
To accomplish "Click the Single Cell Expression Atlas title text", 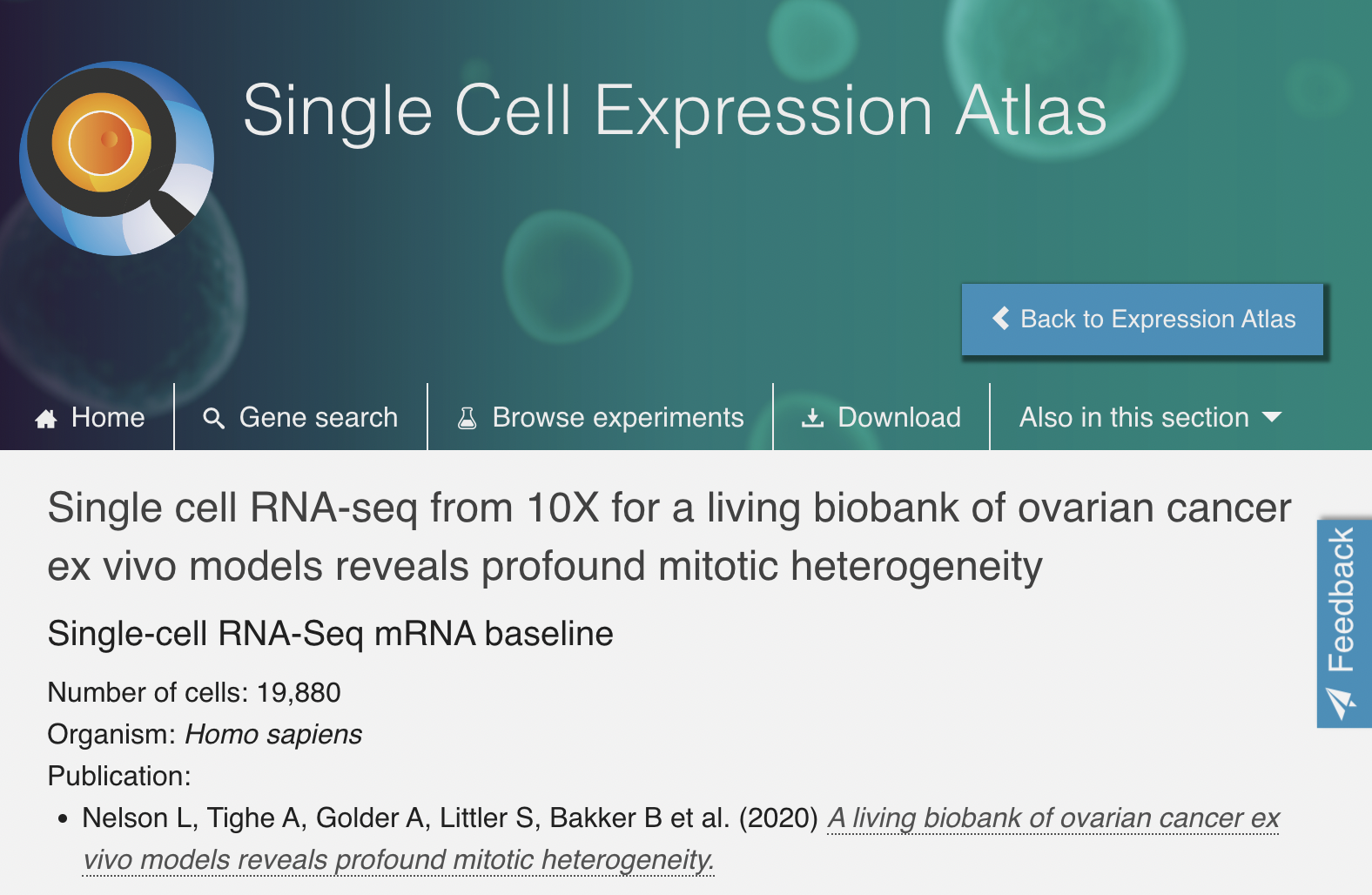I will 675,111.
